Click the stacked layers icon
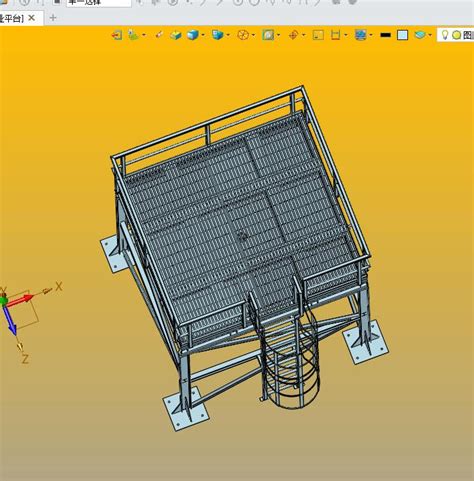Viewport: 474px width, 481px height. tap(420, 35)
